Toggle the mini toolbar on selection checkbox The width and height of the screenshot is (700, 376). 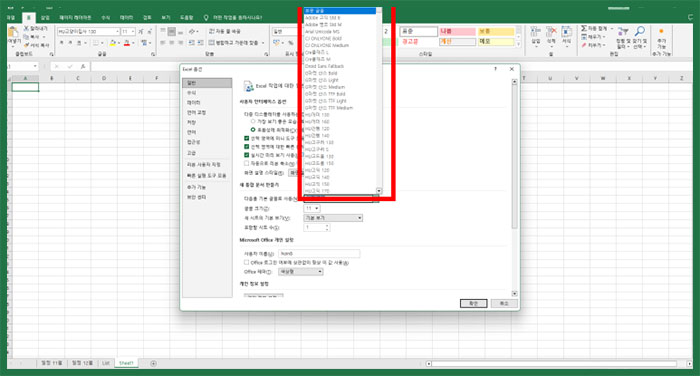click(x=246, y=138)
